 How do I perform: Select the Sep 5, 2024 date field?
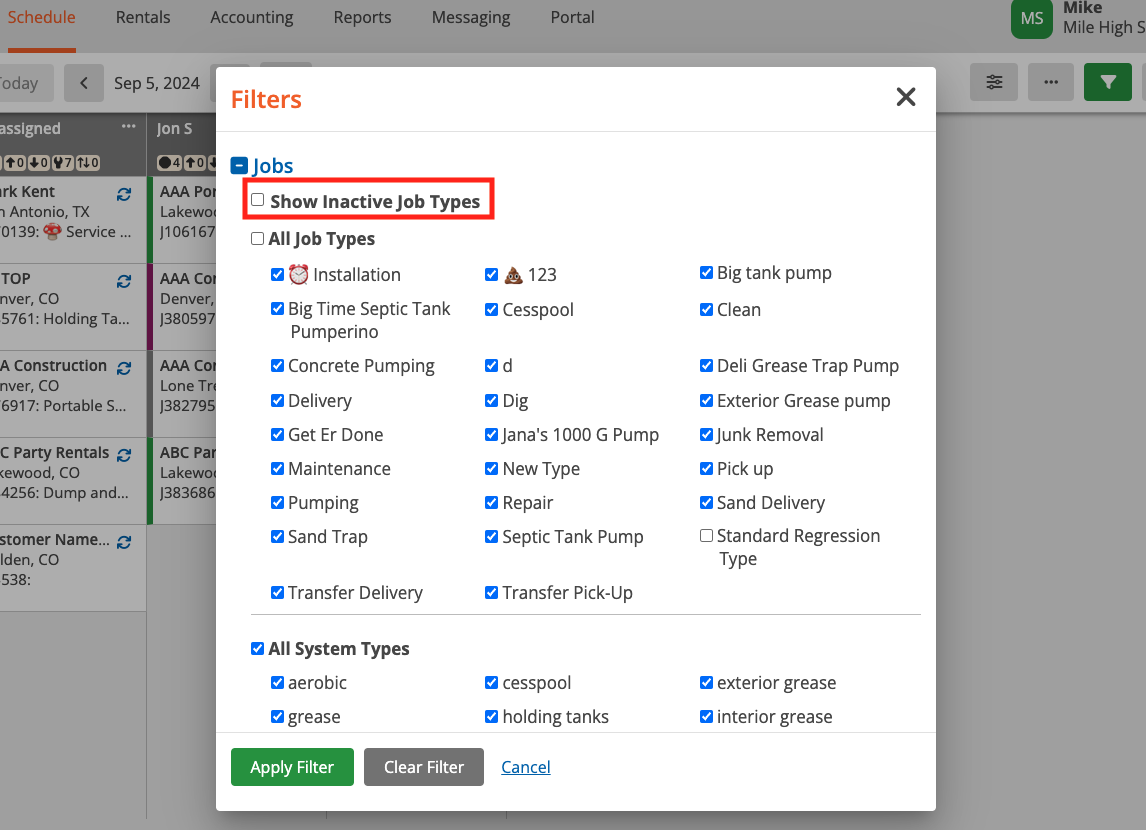tap(156, 83)
